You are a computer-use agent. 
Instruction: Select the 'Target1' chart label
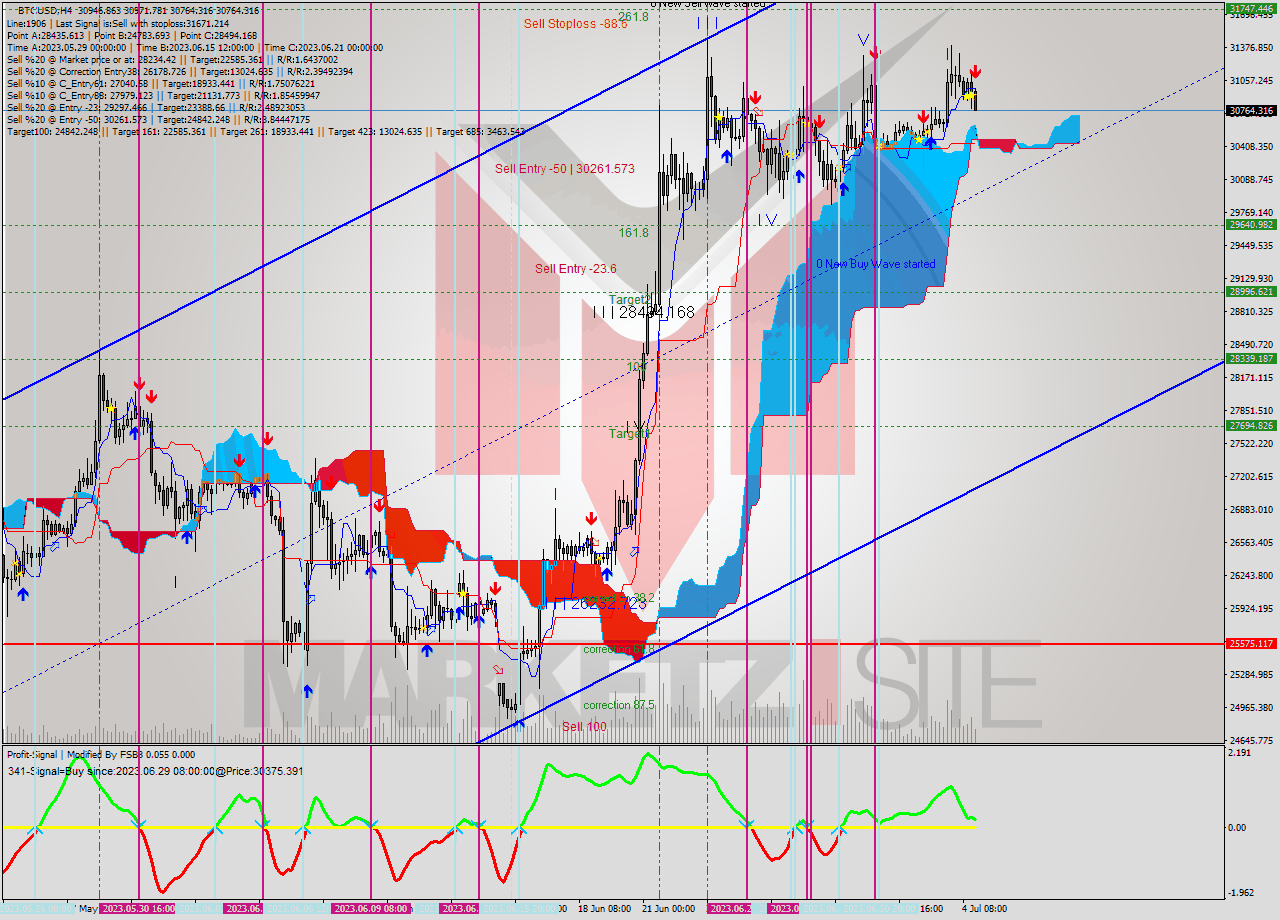[630, 434]
